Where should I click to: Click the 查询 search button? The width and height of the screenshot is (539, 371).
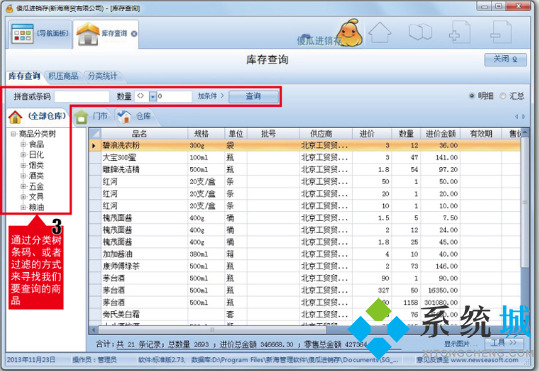point(253,96)
